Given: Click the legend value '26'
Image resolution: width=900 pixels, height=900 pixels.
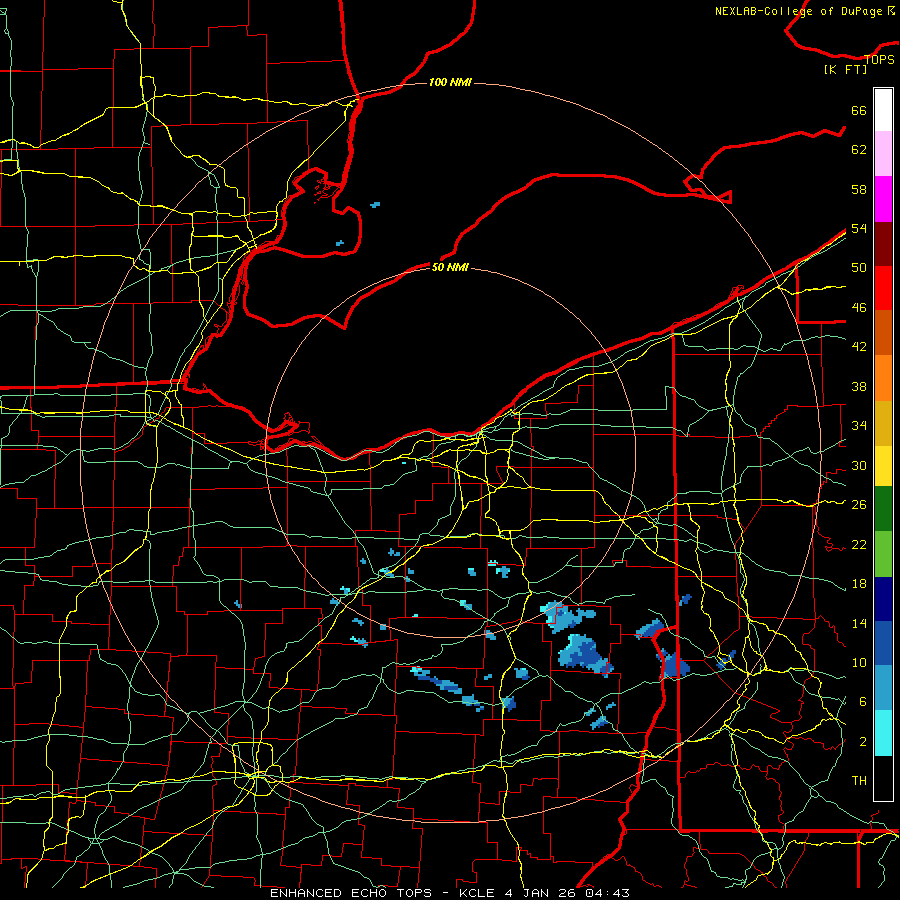Looking at the screenshot, I should tap(859, 505).
